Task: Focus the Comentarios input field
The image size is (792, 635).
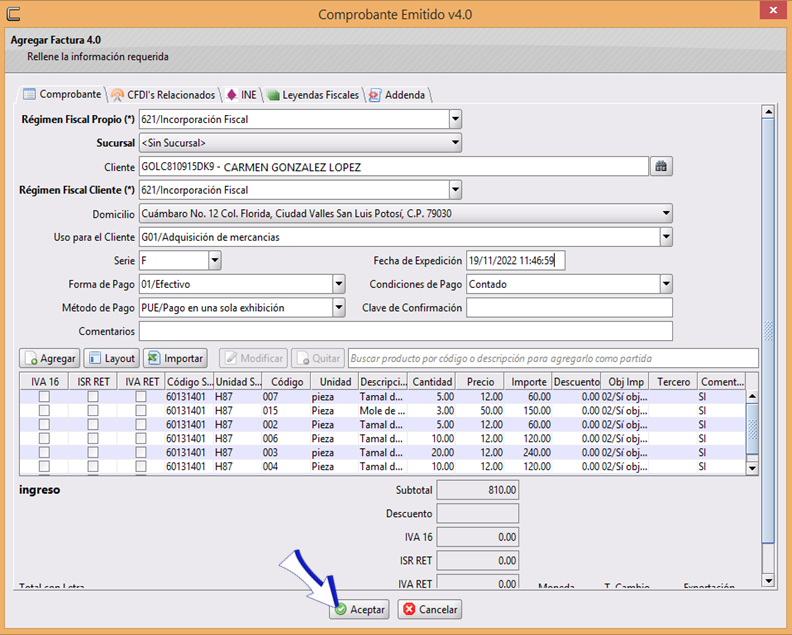Action: click(x=406, y=331)
